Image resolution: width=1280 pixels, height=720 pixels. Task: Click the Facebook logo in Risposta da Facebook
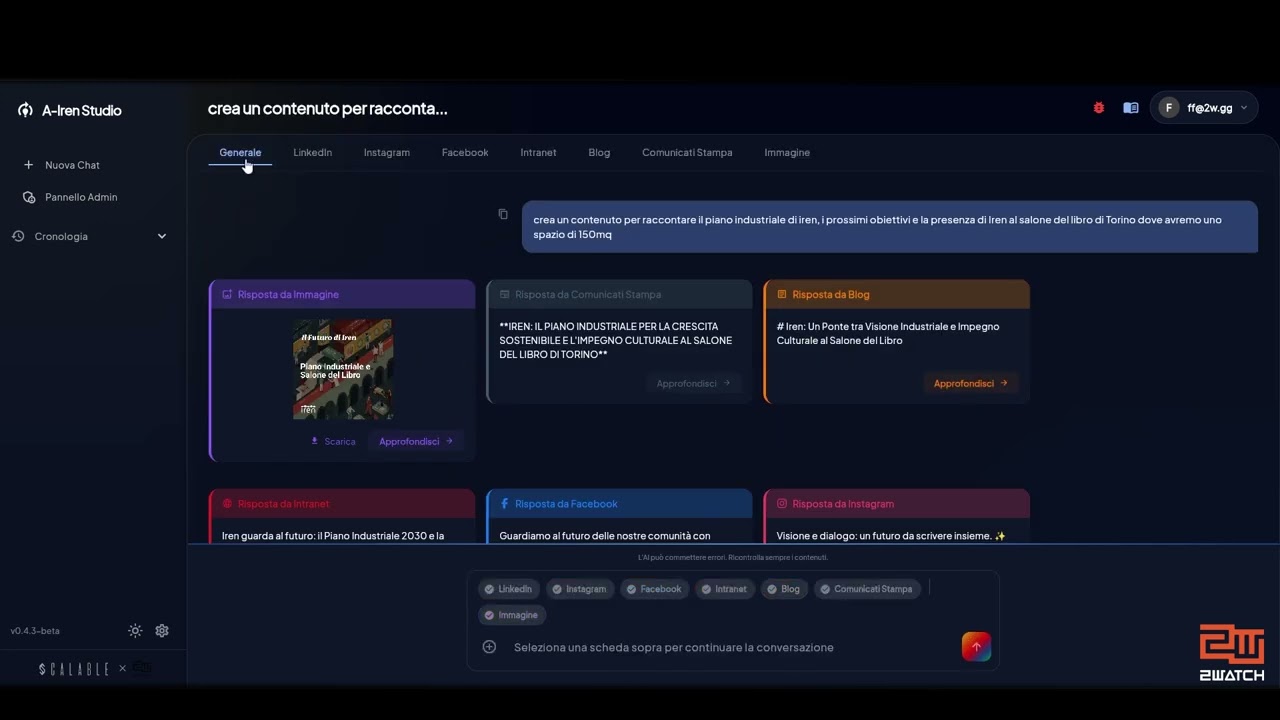[x=504, y=504]
